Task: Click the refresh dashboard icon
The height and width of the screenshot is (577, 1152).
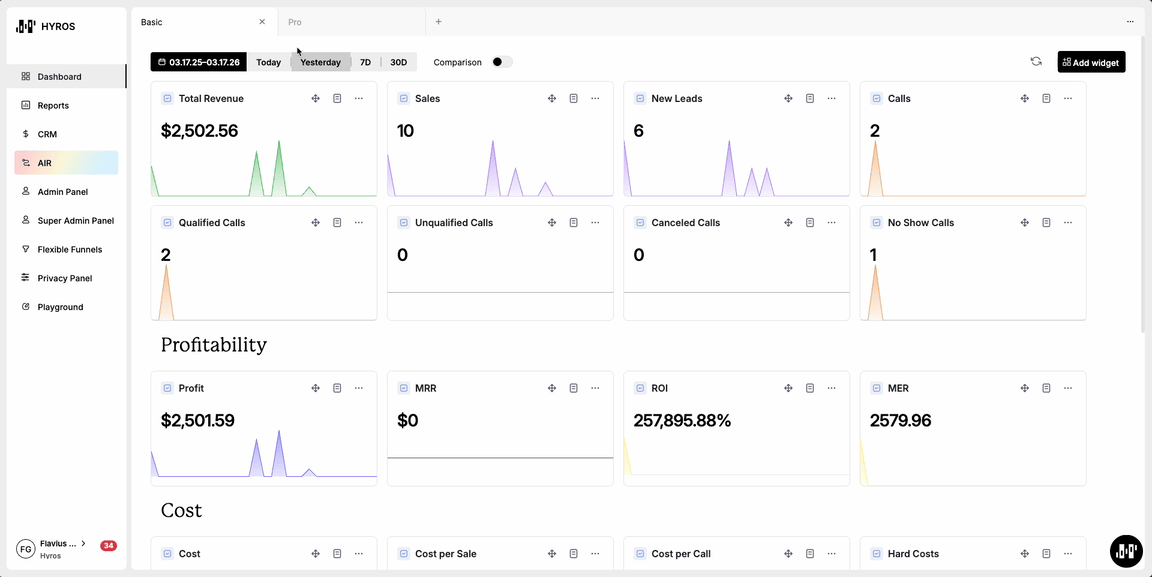Action: [x=1036, y=62]
